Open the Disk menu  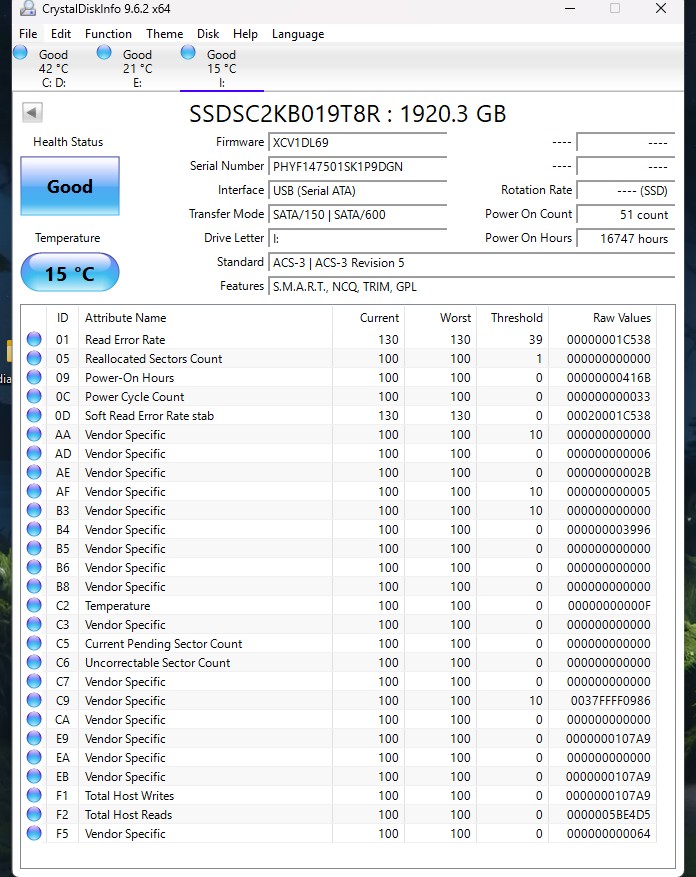click(x=208, y=34)
